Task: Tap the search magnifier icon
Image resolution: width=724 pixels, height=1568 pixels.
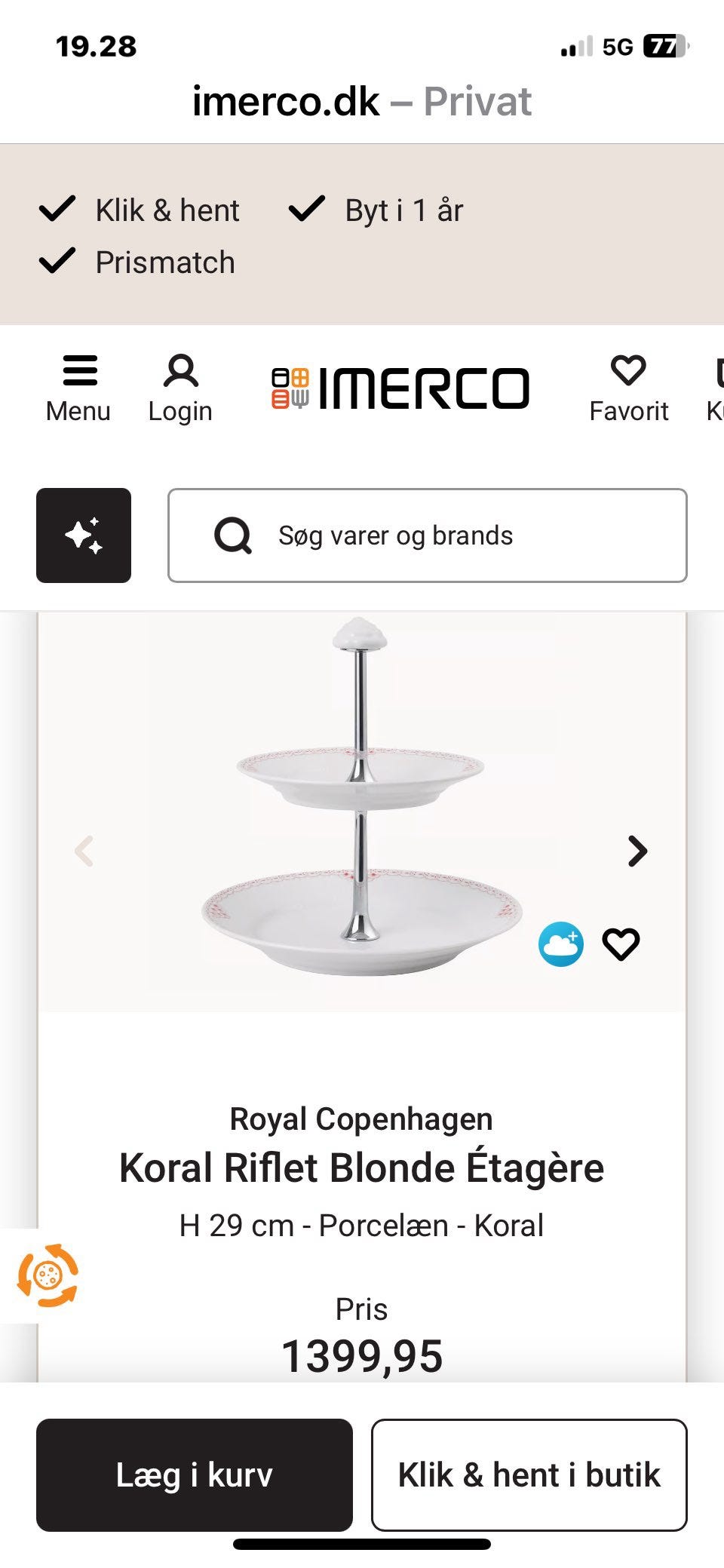Action: (233, 536)
